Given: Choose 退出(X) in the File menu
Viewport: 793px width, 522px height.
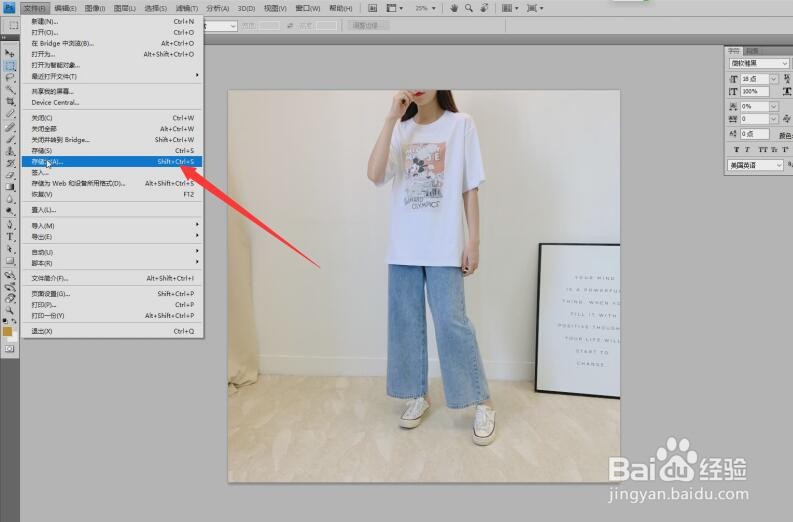Looking at the screenshot, I should 112,331.
